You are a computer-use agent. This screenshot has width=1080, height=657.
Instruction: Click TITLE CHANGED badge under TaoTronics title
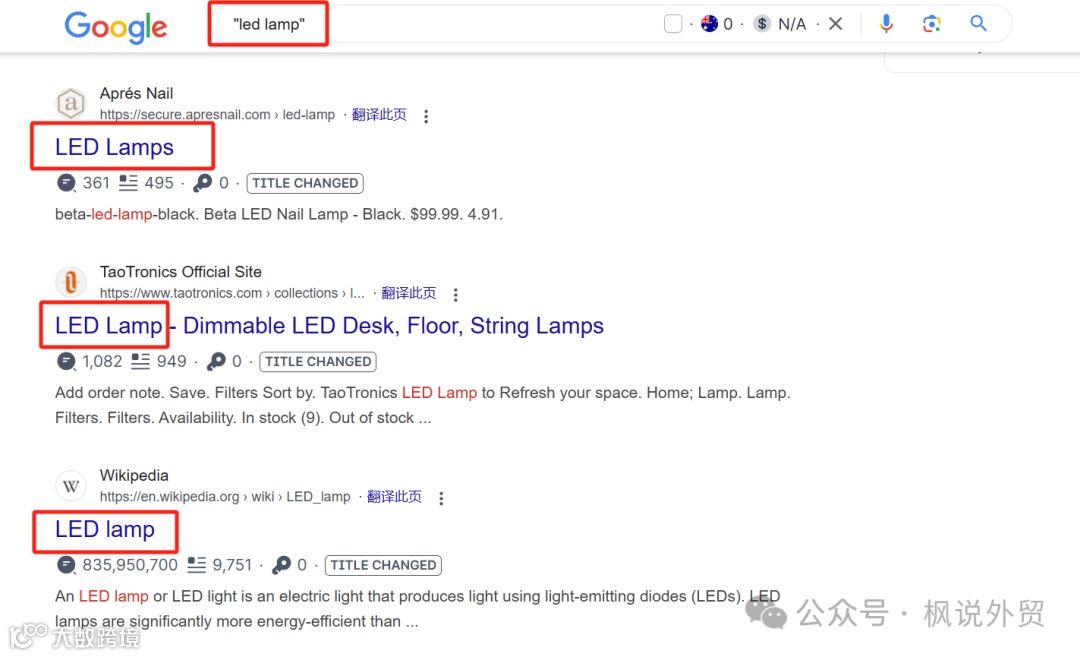318,362
